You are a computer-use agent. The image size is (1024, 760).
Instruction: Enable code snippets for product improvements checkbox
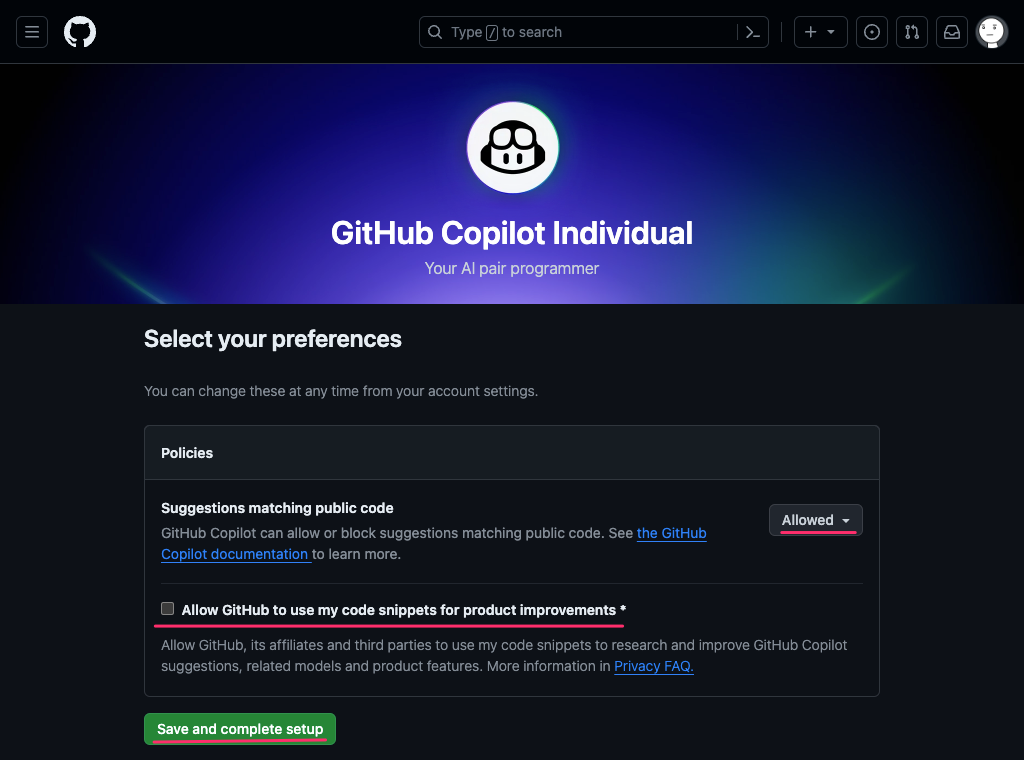(168, 609)
